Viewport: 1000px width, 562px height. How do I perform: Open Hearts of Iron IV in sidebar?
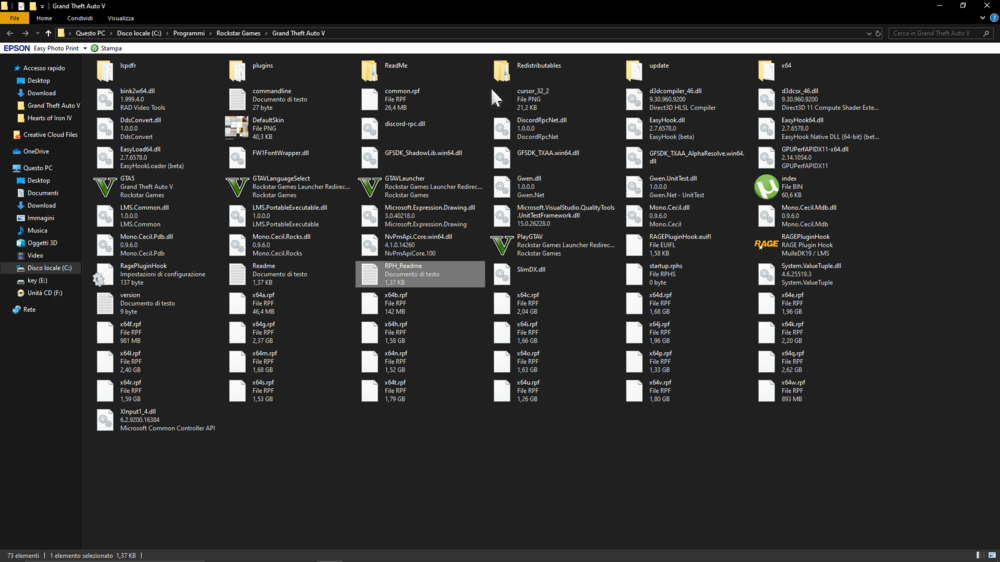click(x=44, y=118)
